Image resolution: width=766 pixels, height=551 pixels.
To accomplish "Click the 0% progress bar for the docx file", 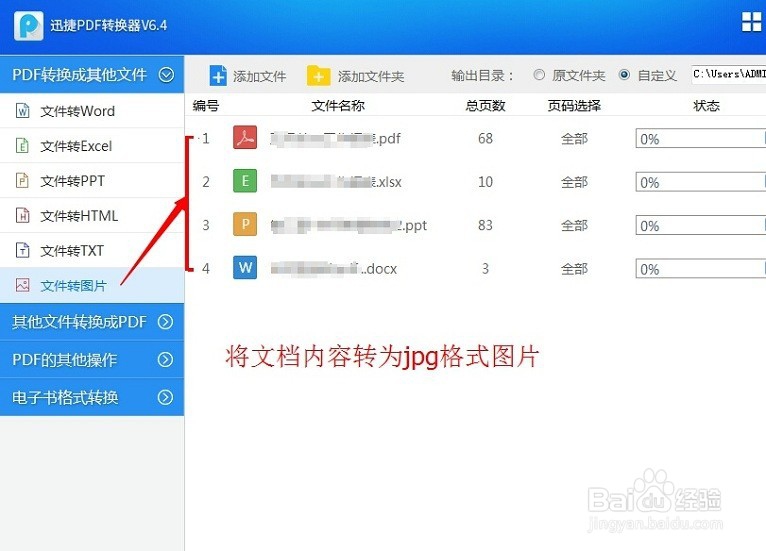I will 701,269.
